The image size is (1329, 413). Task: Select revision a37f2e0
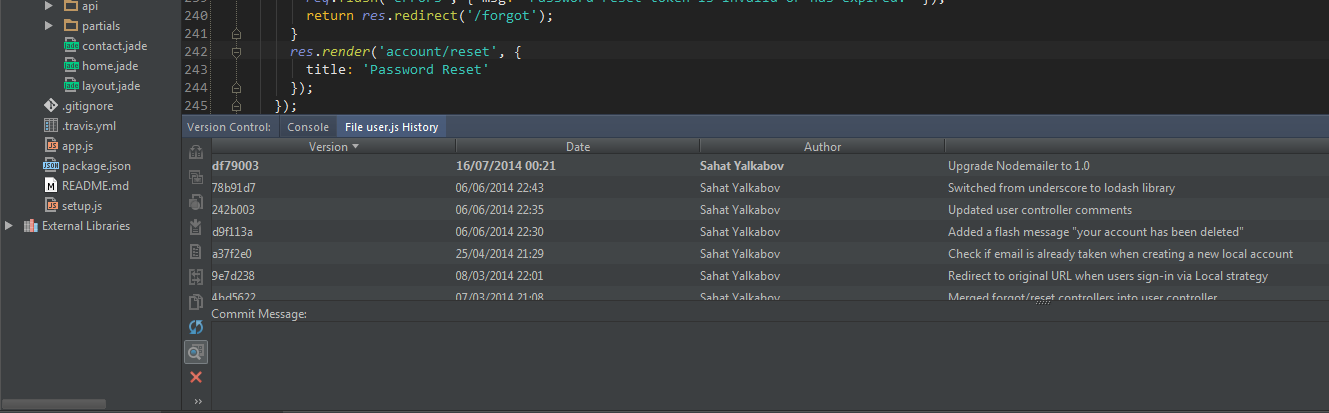point(770,253)
